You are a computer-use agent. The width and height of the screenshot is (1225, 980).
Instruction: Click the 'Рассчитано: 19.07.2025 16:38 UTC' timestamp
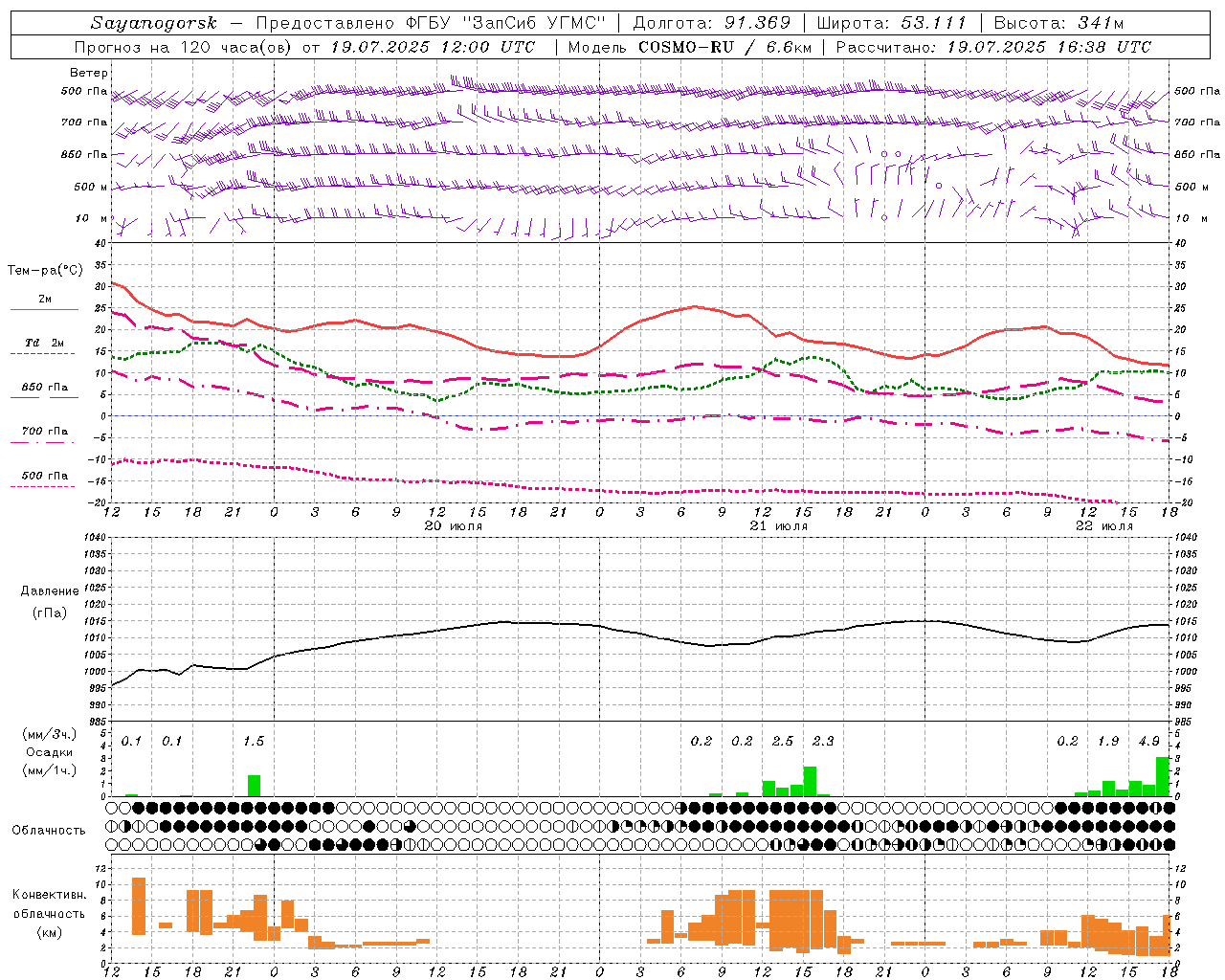coord(993,47)
